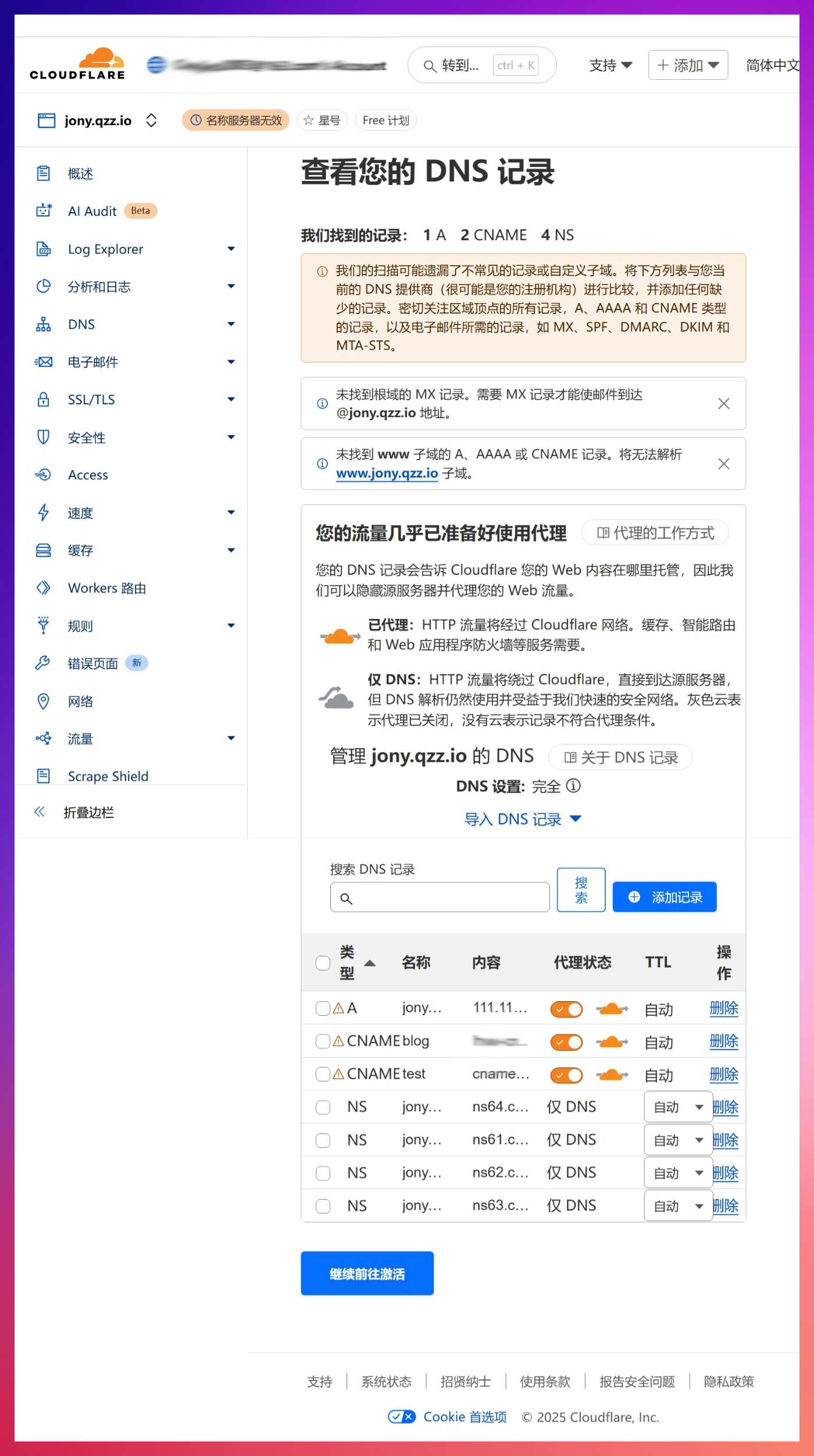The image size is (814, 1456).
Task: Toggle proxy status for the A record
Action: point(566,1009)
